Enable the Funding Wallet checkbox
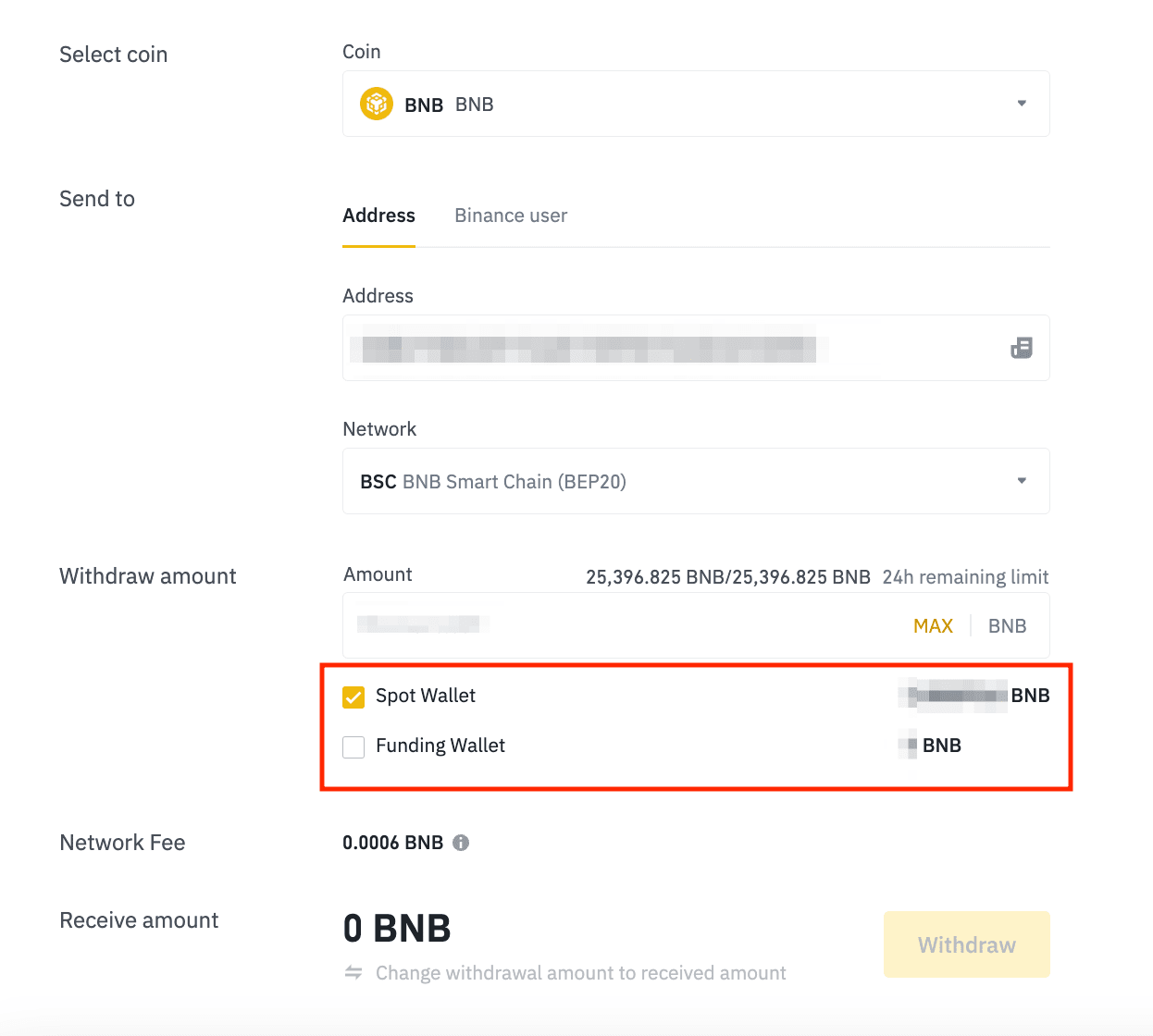This screenshot has width=1153, height=1036. tap(353, 746)
